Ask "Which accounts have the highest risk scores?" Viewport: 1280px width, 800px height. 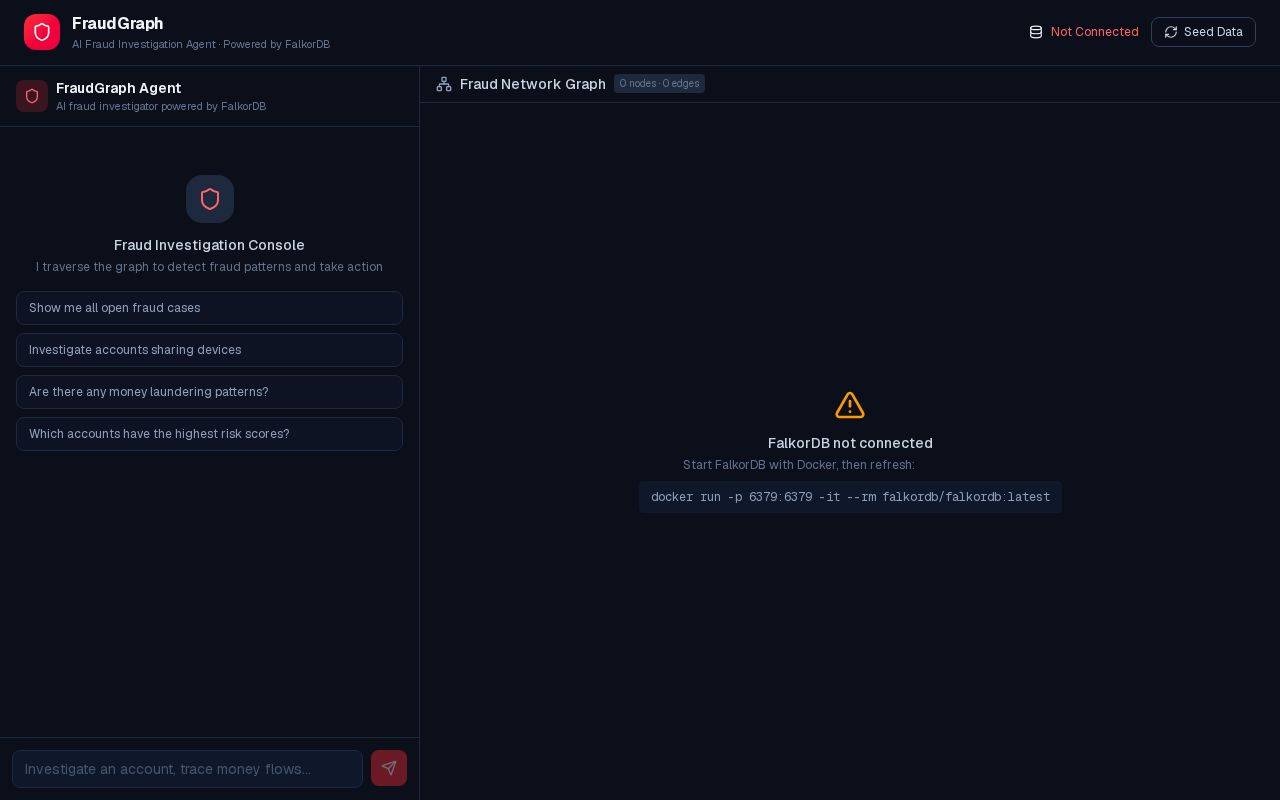[x=209, y=434]
